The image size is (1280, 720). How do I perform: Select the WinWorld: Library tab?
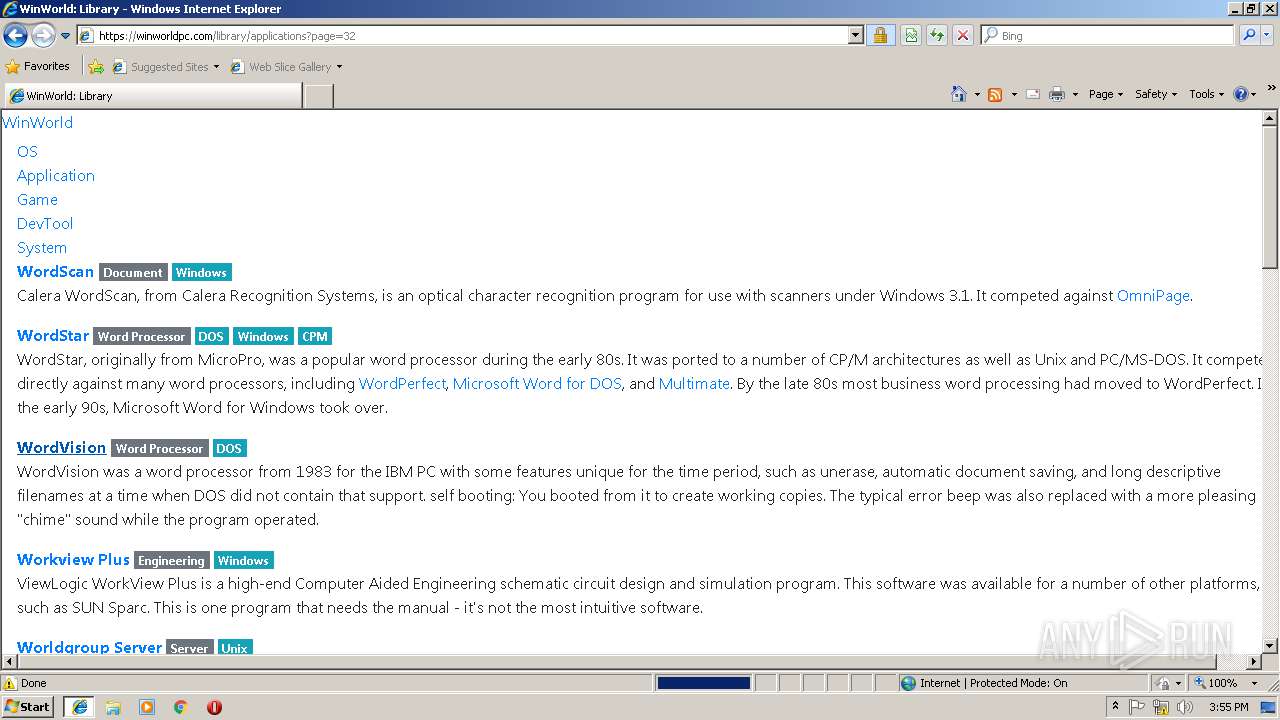[152, 96]
